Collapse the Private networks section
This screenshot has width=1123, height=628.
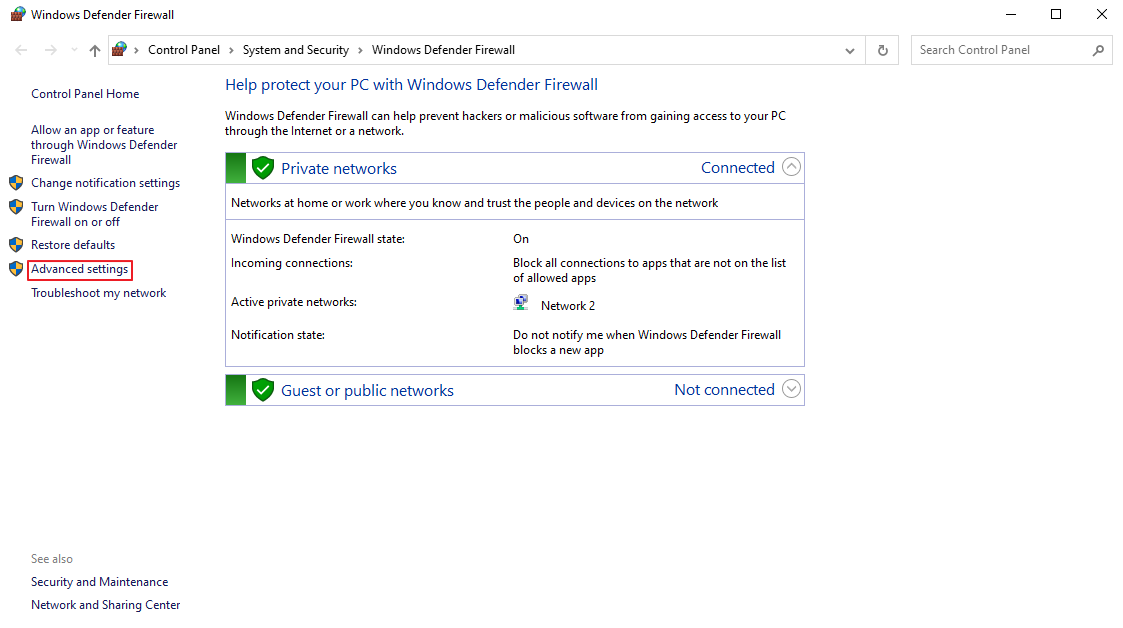791,167
